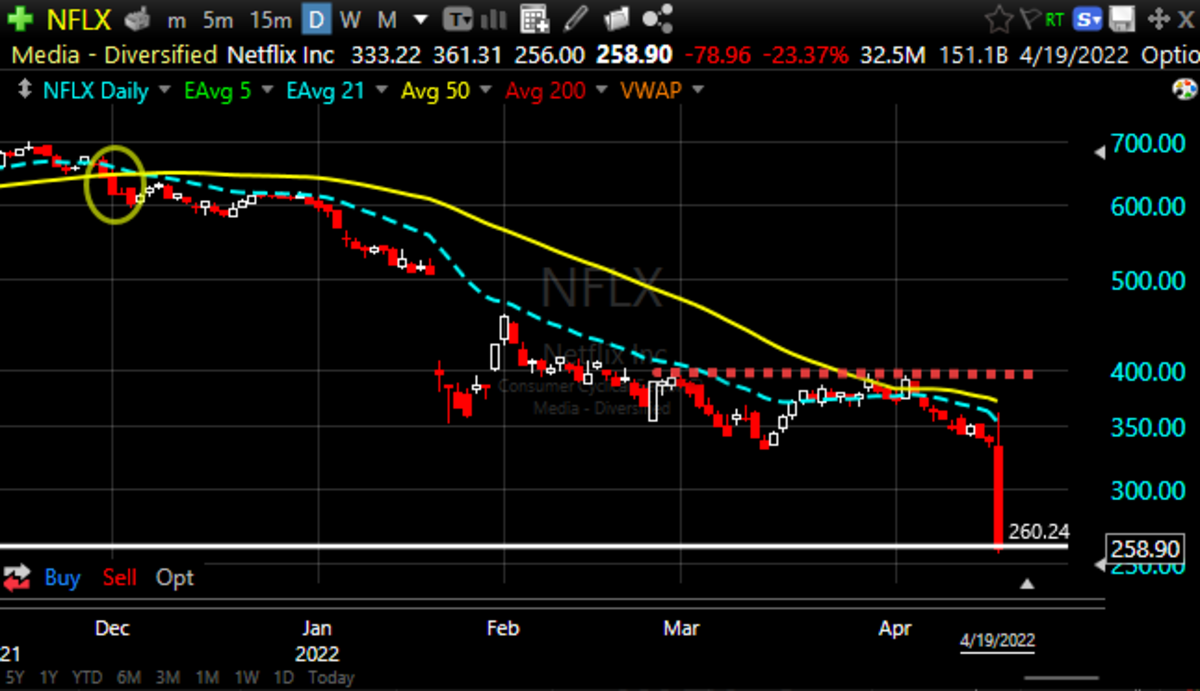Click the blue Buy button
The height and width of the screenshot is (691, 1200).
(63, 578)
